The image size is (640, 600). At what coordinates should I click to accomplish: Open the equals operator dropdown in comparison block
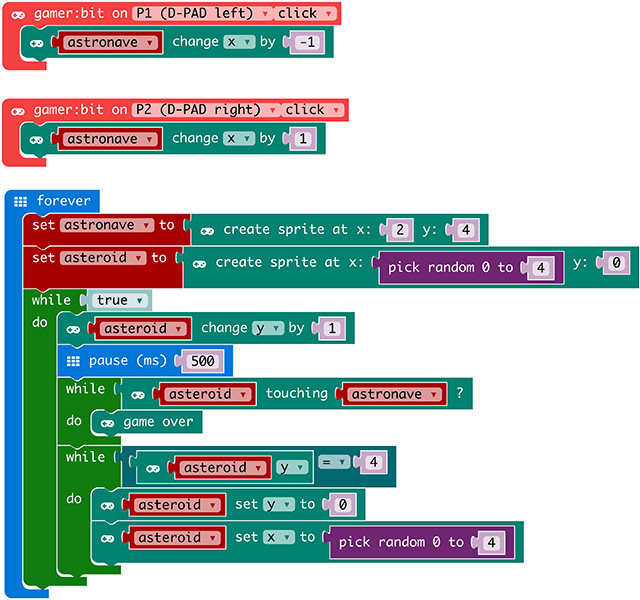(335, 462)
